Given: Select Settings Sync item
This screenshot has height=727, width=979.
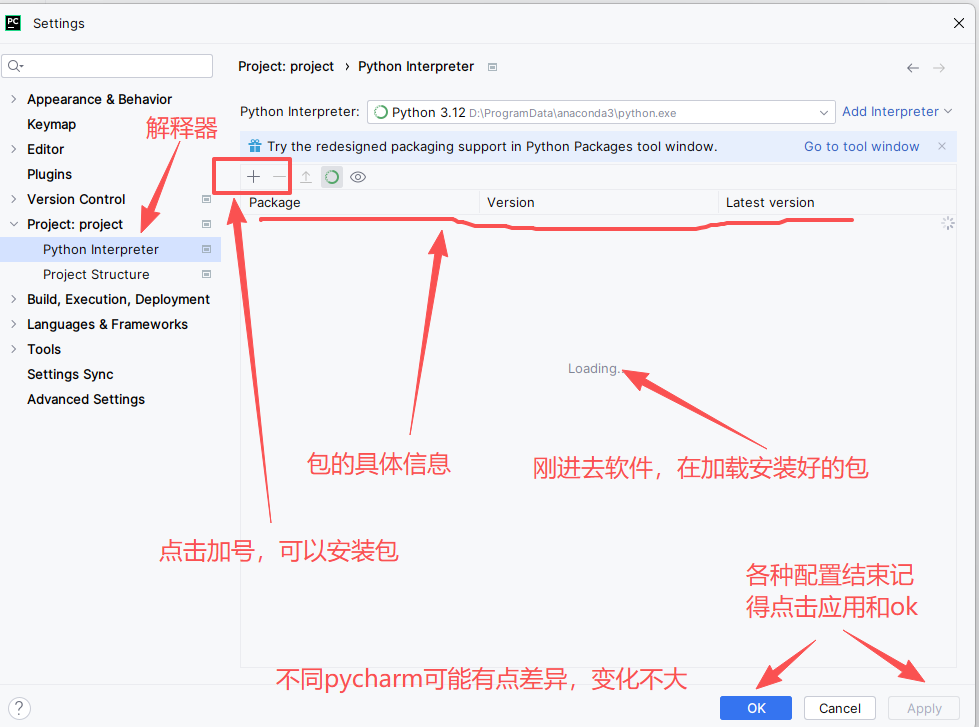Looking at the screenshot, I should (x=70, y=374).
